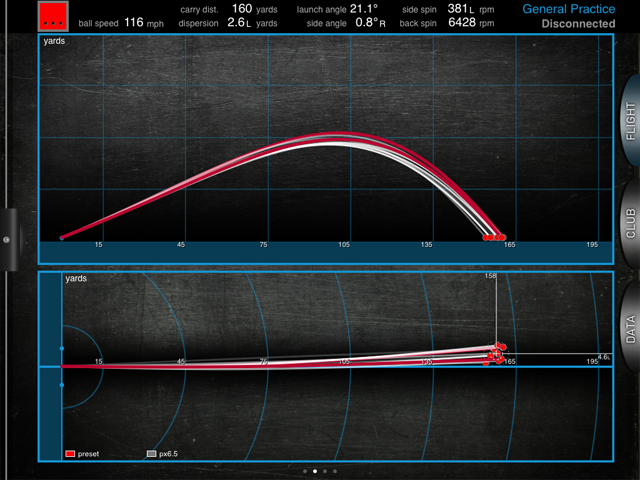Click the gray px6.5 legend swatch
Image resolution: width=640 pixels, height=480 pixels.
(152, 453)
